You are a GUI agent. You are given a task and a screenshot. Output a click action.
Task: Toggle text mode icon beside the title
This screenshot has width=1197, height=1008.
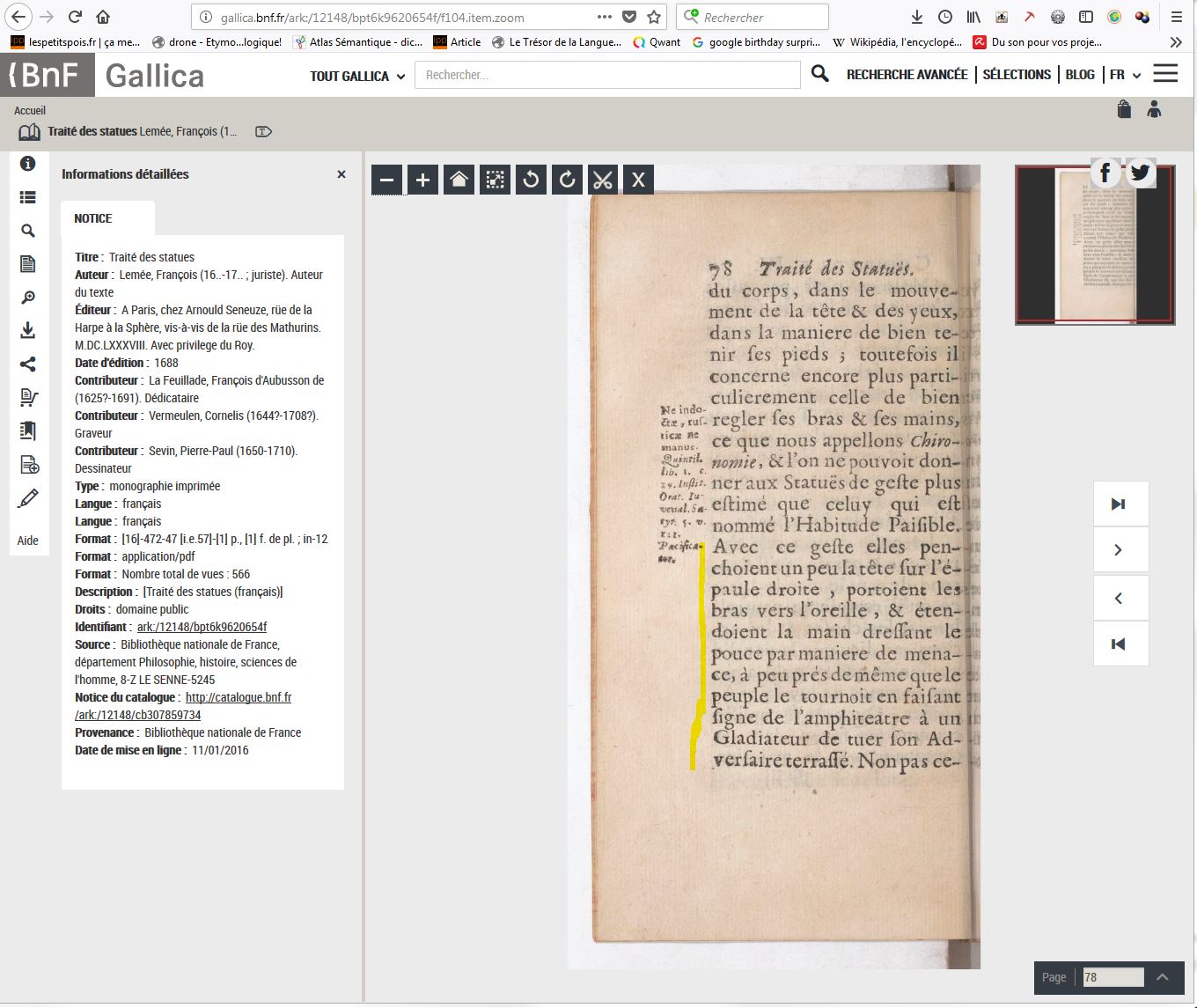tap(263, 132)
